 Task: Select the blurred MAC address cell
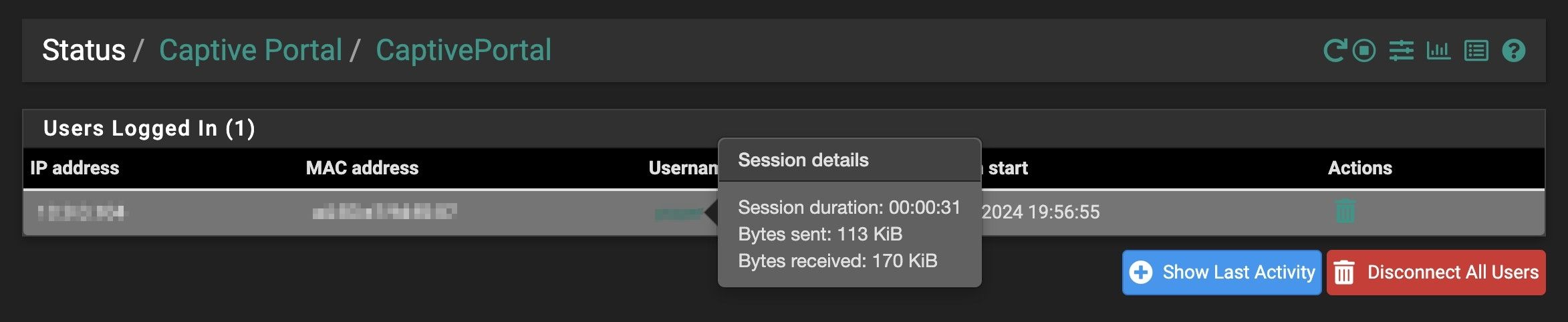(384, 212)
